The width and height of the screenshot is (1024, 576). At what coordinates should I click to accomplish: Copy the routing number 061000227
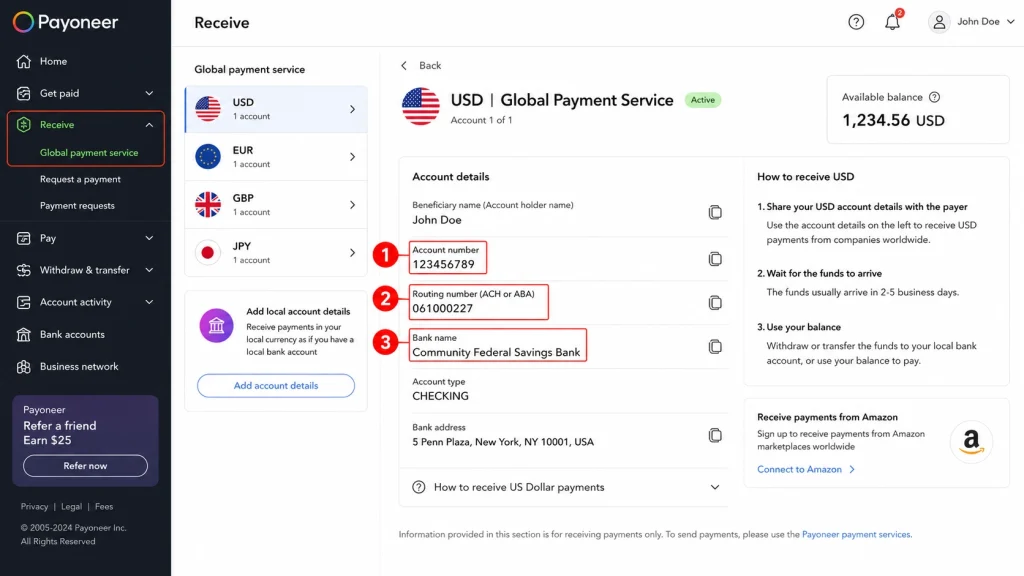715,302
